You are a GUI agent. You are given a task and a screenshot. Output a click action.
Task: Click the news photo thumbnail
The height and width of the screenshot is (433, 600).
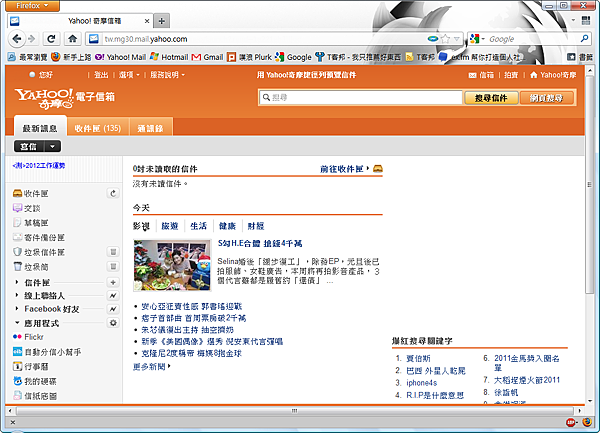click(172, 265)
